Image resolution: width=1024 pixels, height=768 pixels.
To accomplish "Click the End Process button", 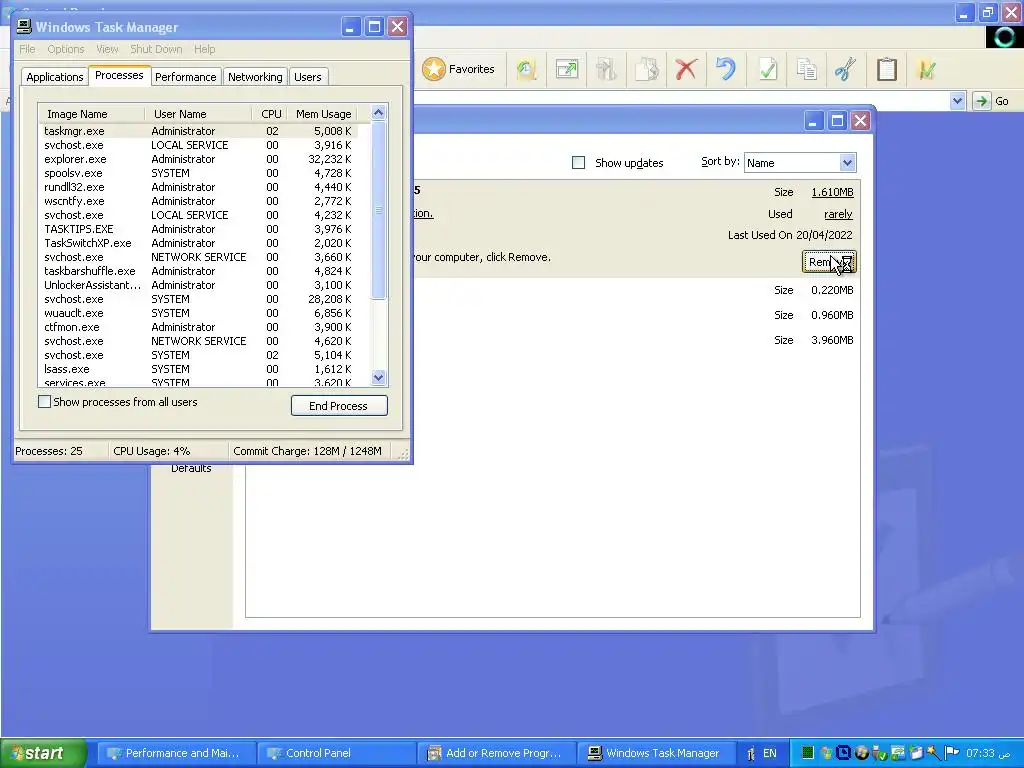I will point(339,406).
